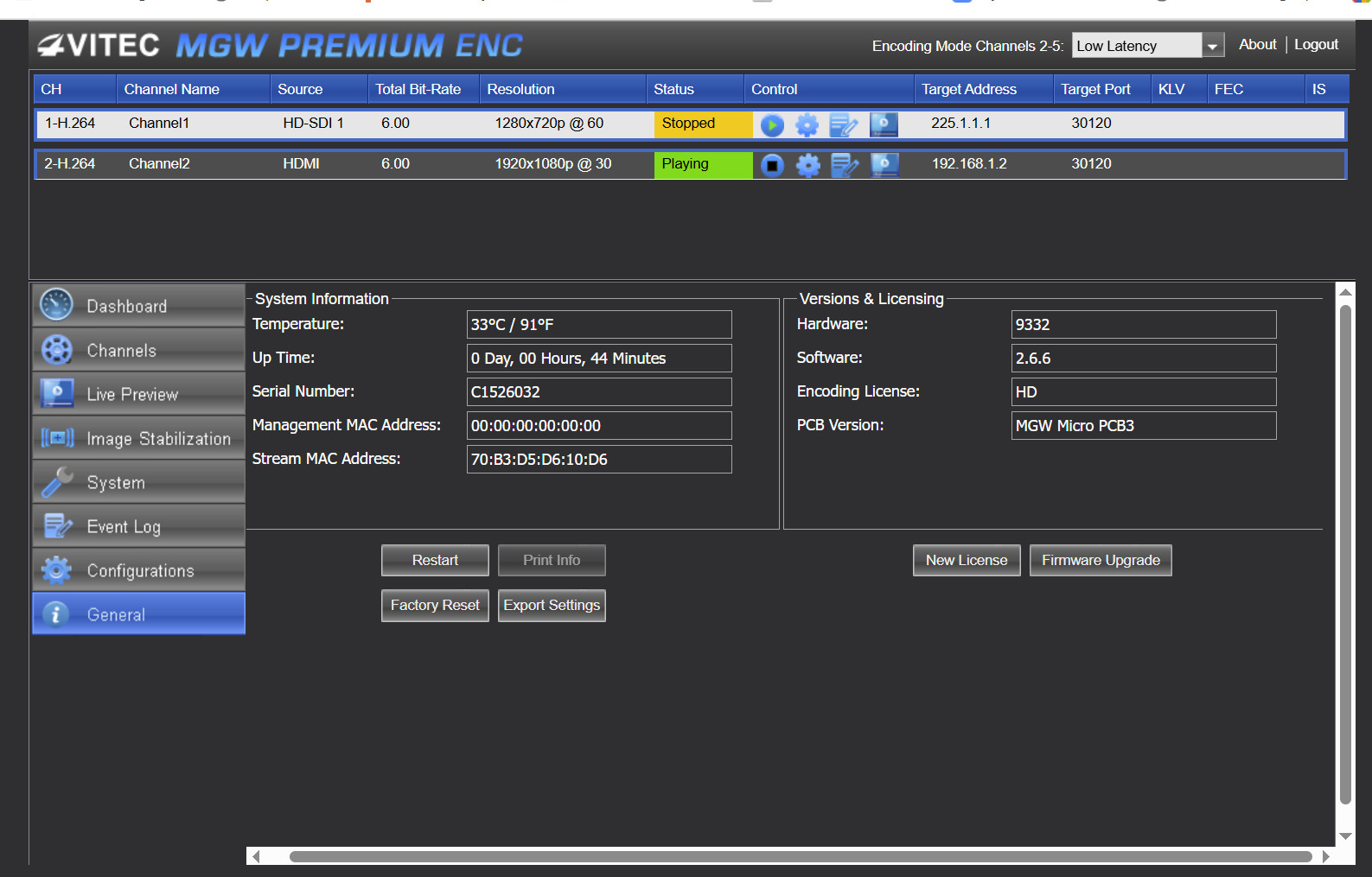Click the Playing status of Channel2
Viewport: 1372px width, 877px height.
703,165
